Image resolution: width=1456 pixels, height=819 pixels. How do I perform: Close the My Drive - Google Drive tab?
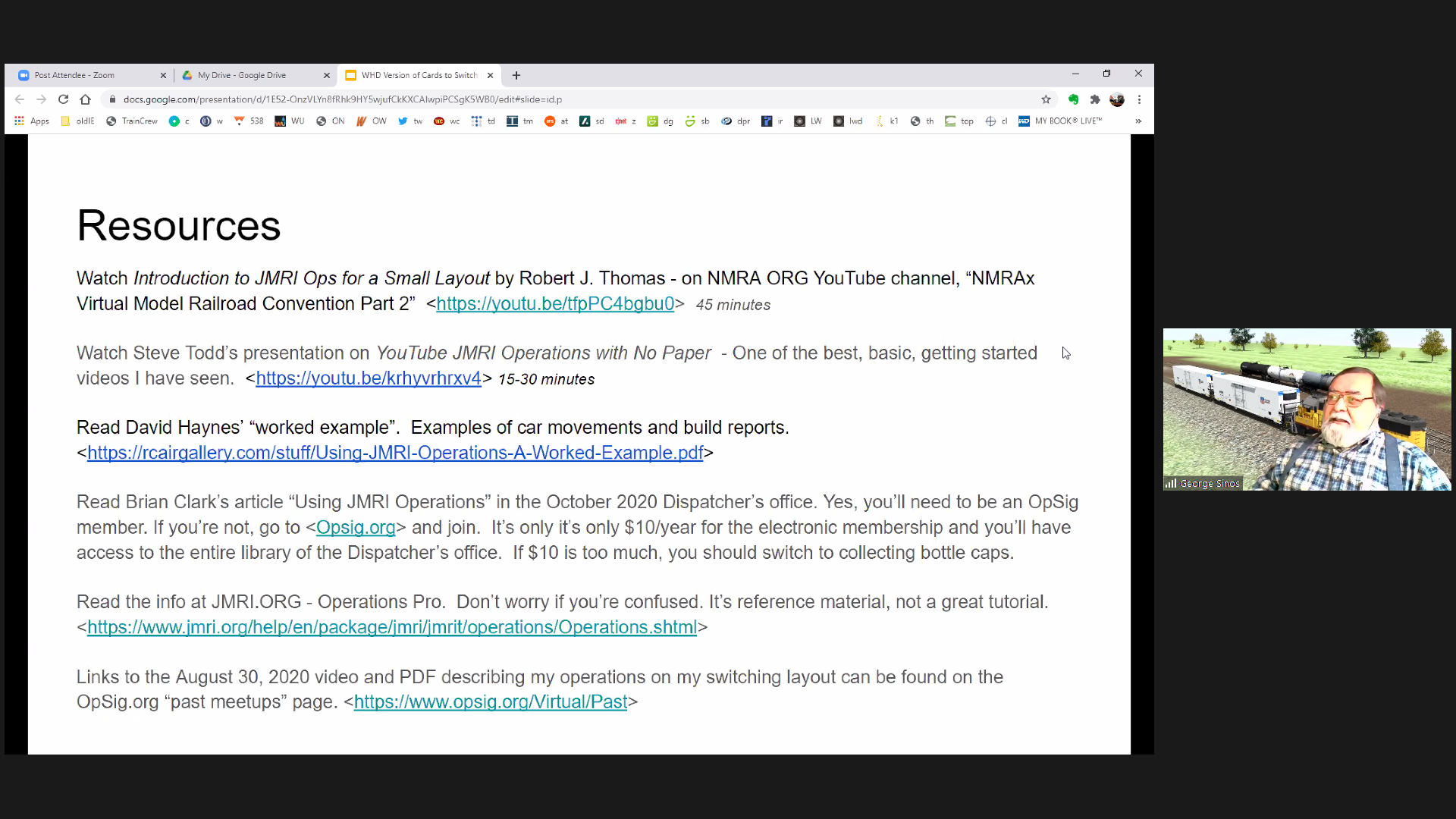pyautogui.click(x=327, y=75)
